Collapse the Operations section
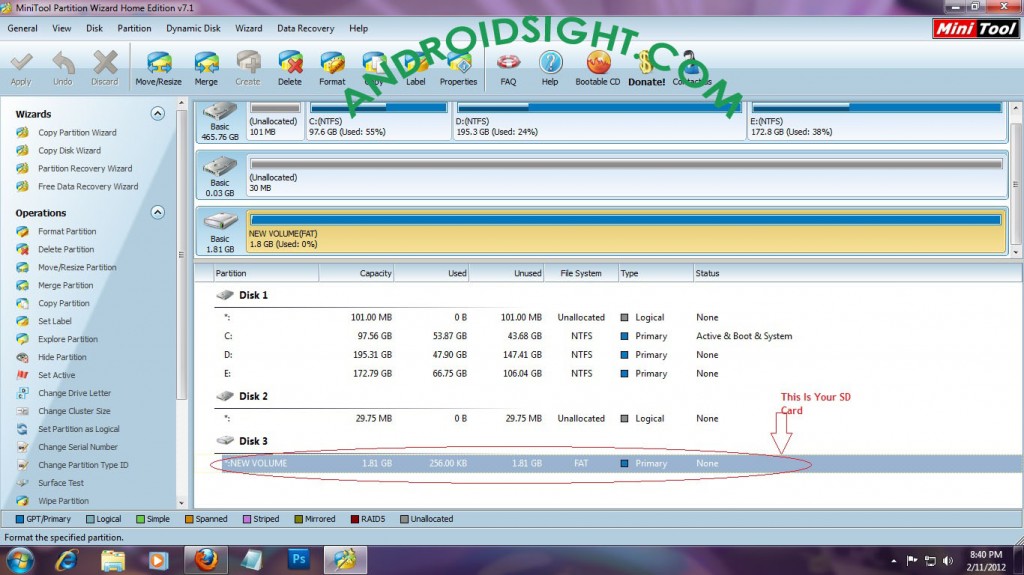The width and height of the screenshot is (1024, 575). click(157, 212)
